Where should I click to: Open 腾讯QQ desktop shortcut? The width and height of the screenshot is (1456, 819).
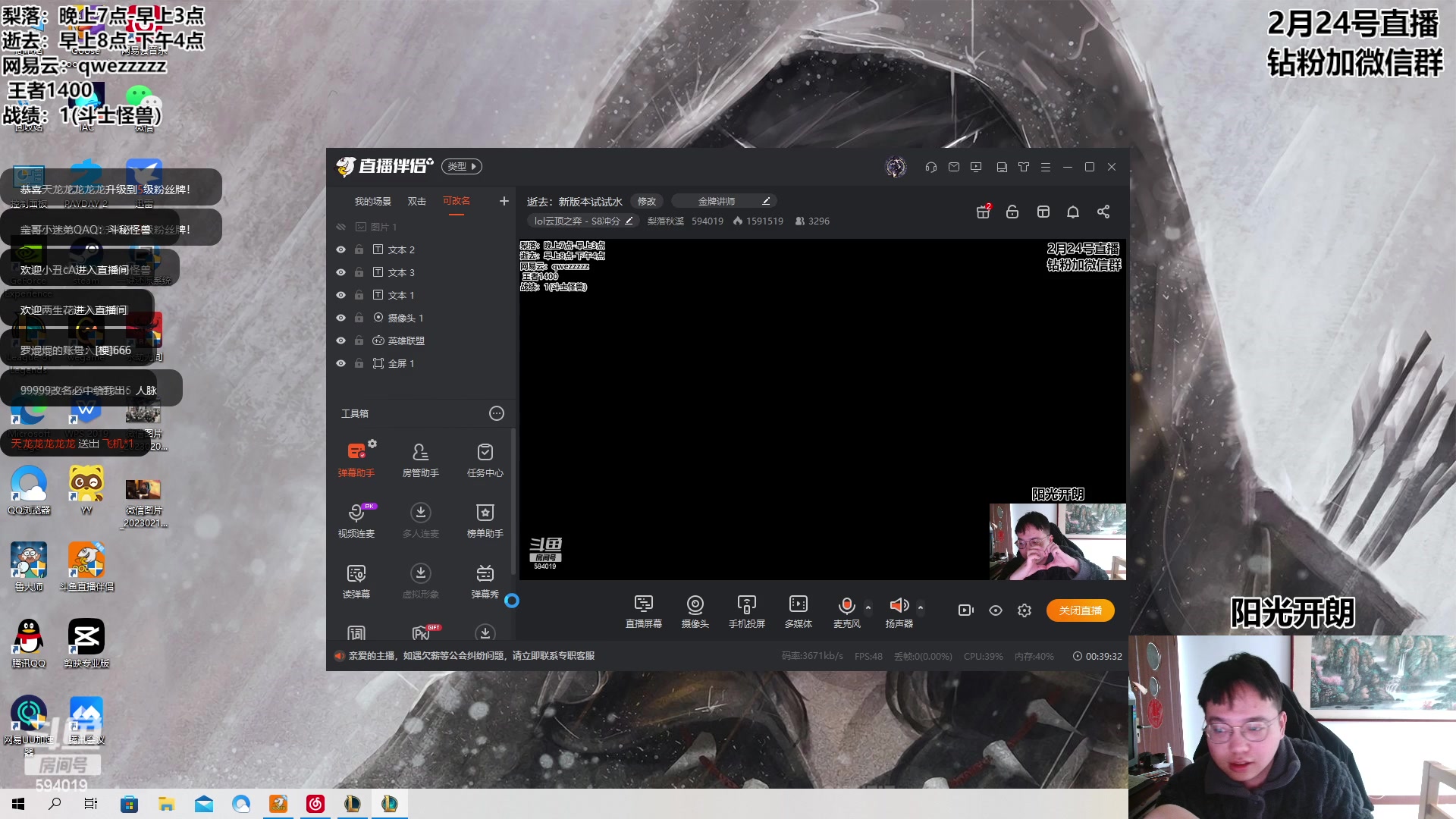[x=29, y=643]
